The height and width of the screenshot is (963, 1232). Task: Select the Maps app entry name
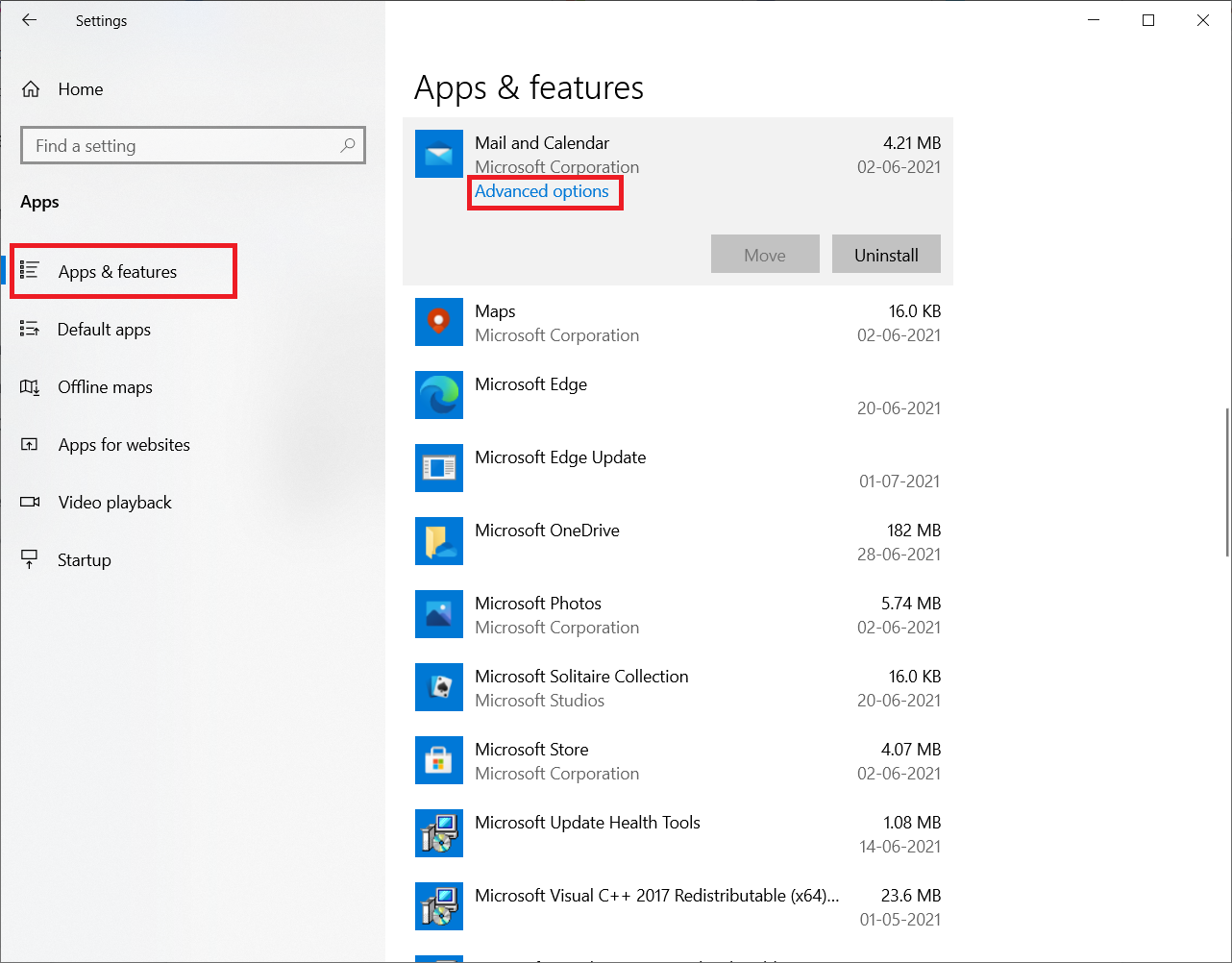coord(495,311)
